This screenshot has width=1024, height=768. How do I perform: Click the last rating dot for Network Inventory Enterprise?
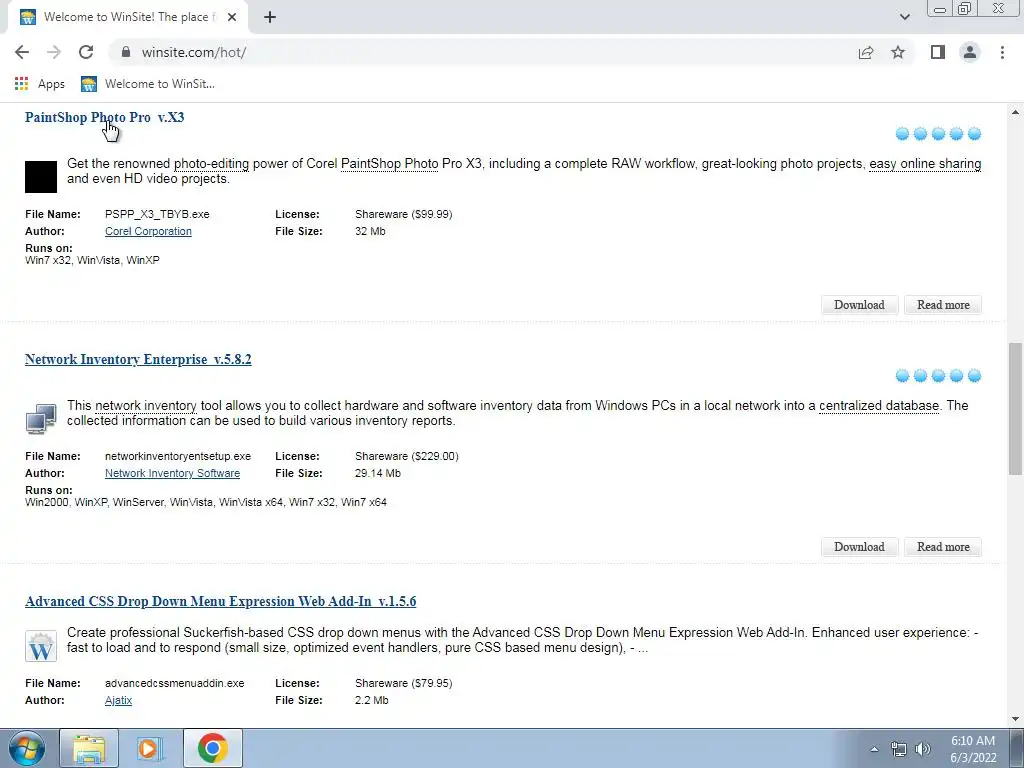[974, 376]
